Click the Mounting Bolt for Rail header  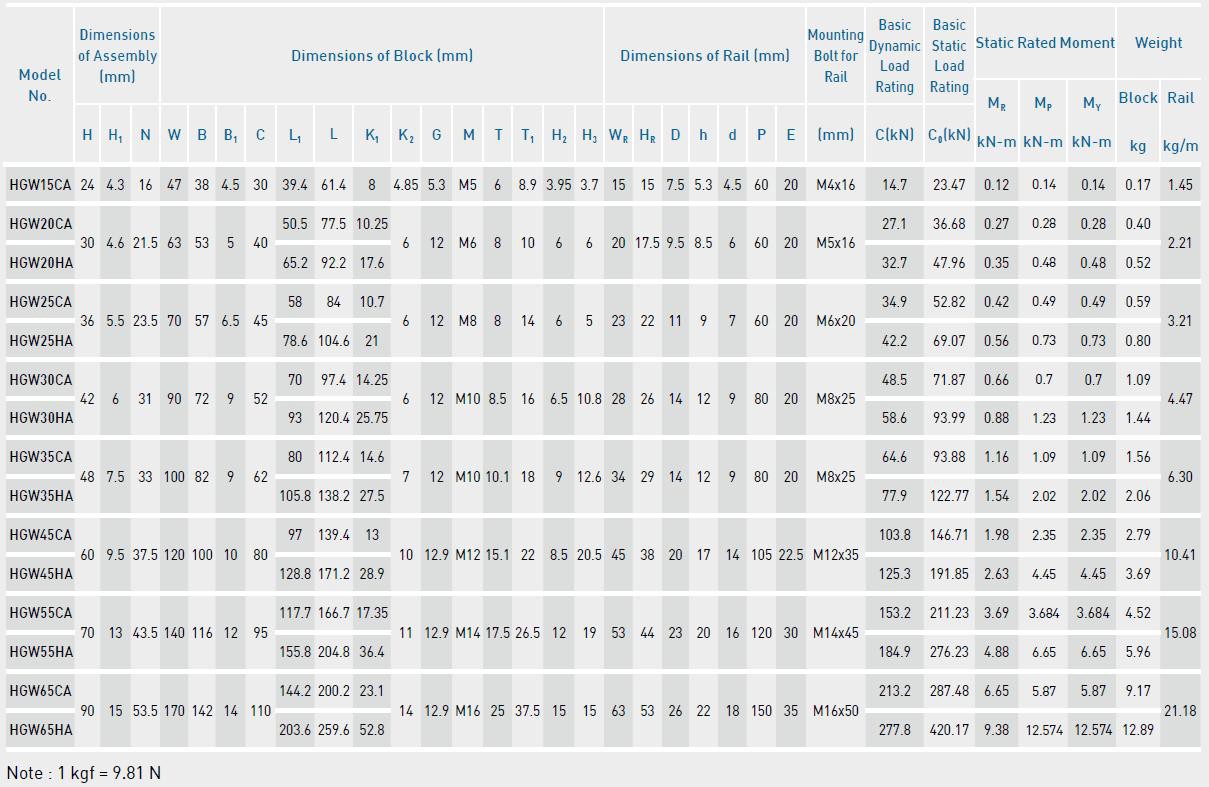[x=835, y=56]
